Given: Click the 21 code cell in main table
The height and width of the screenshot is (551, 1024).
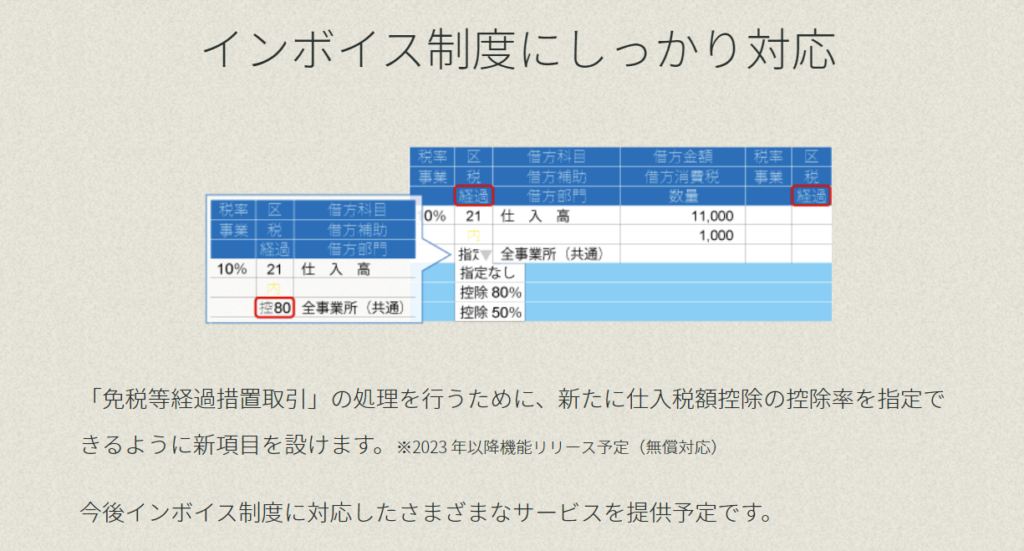Looking at the screenshot, I should click(473, 216).
